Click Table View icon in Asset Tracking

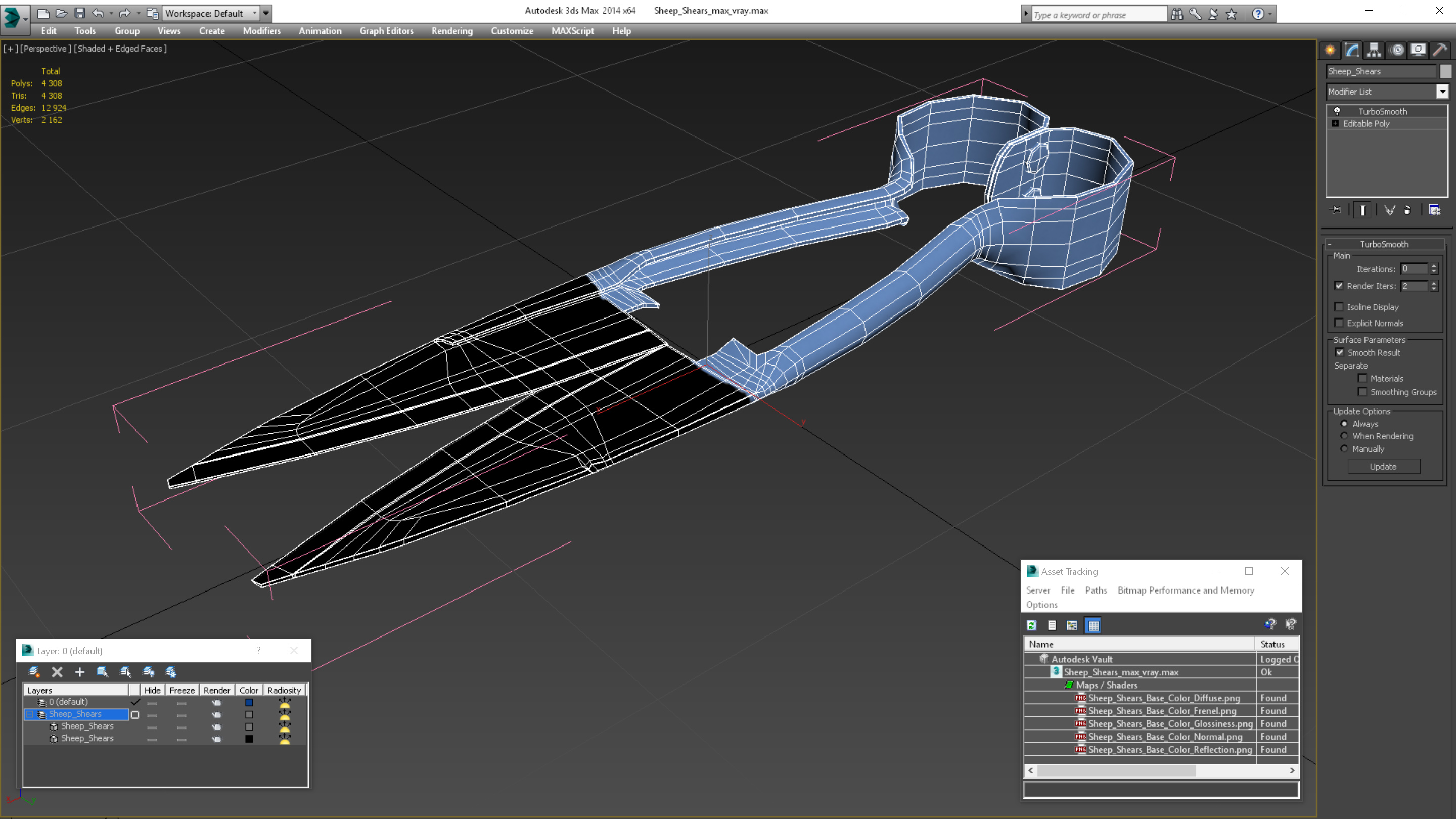click(1094, 625)
